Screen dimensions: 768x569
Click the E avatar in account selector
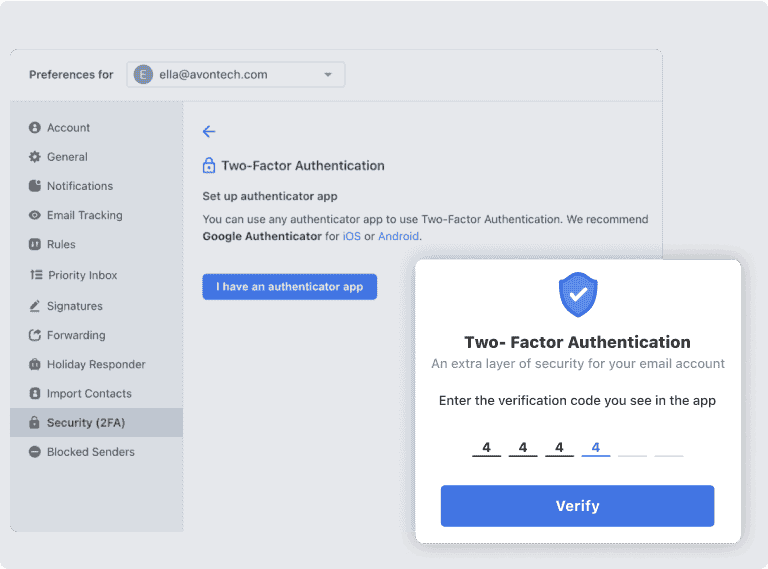144,74
